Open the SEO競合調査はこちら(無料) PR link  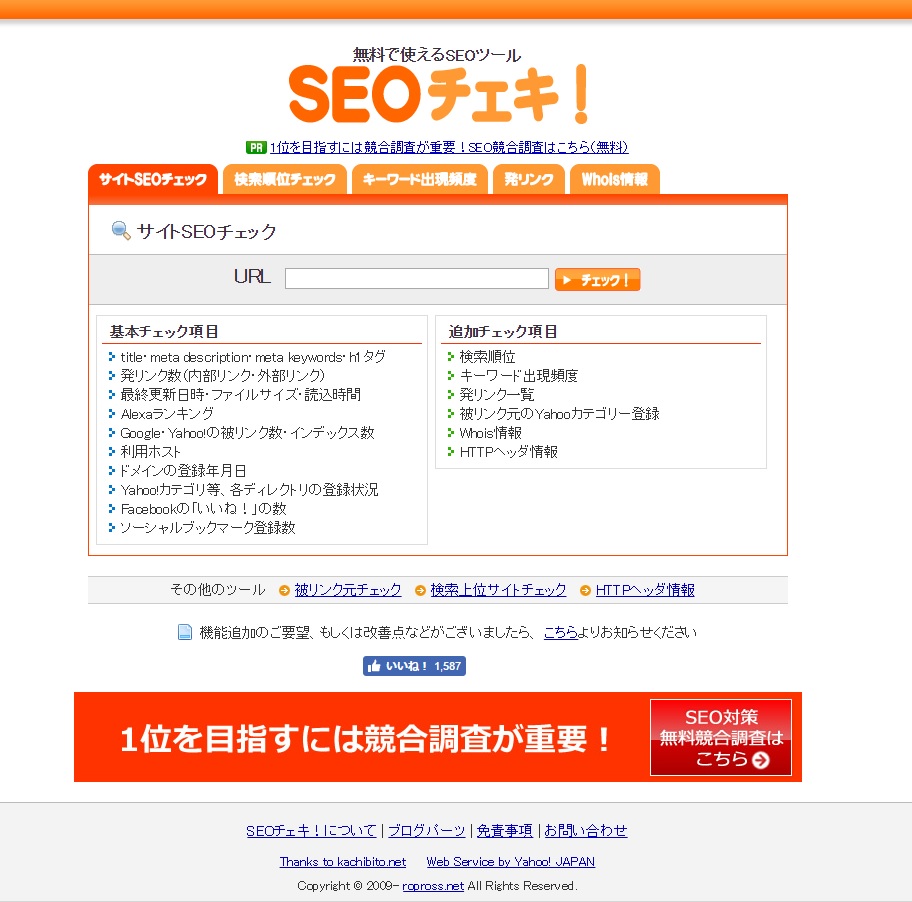(x=449, y=147)
